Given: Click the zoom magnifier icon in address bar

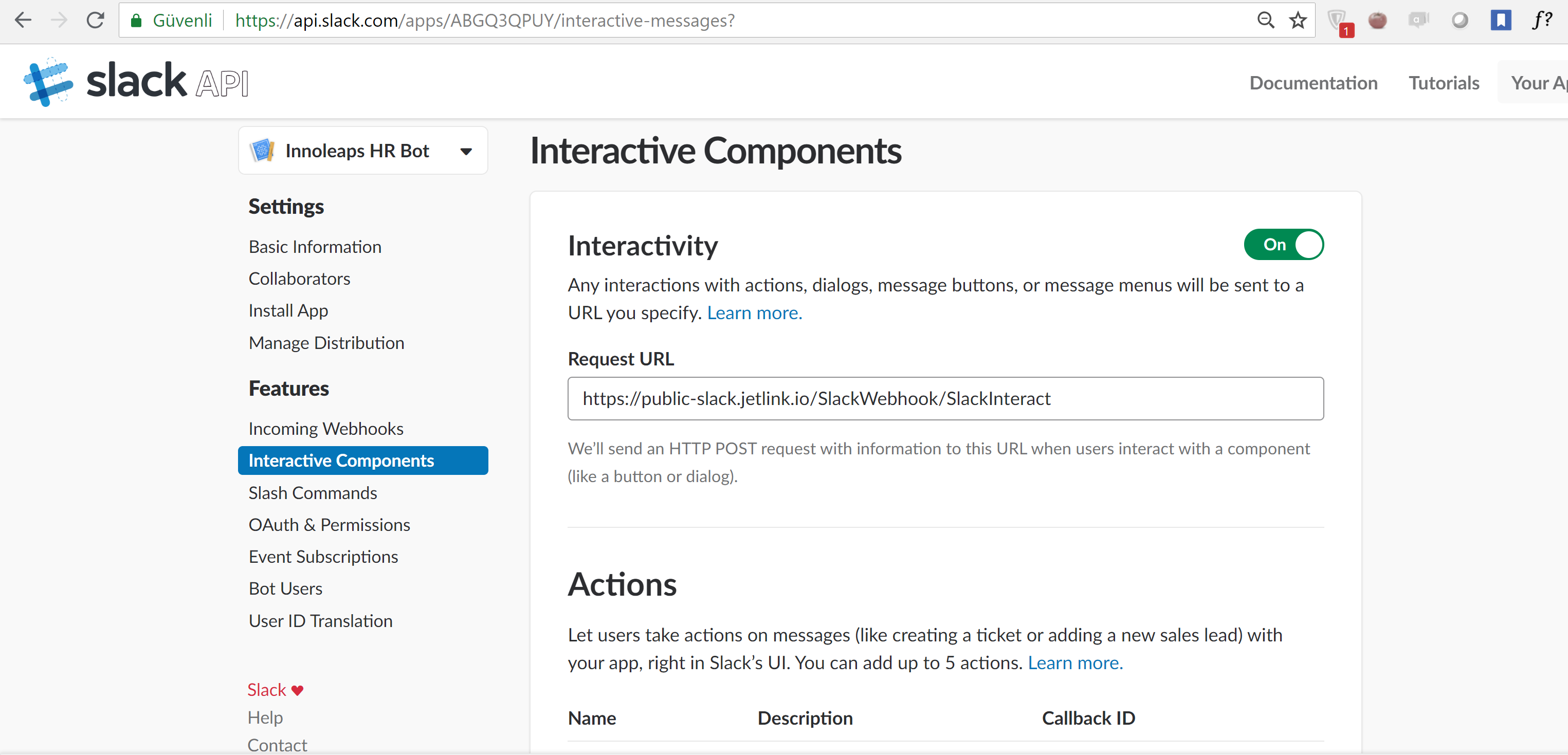Looking at the screenshot, I should (1266, 20).
